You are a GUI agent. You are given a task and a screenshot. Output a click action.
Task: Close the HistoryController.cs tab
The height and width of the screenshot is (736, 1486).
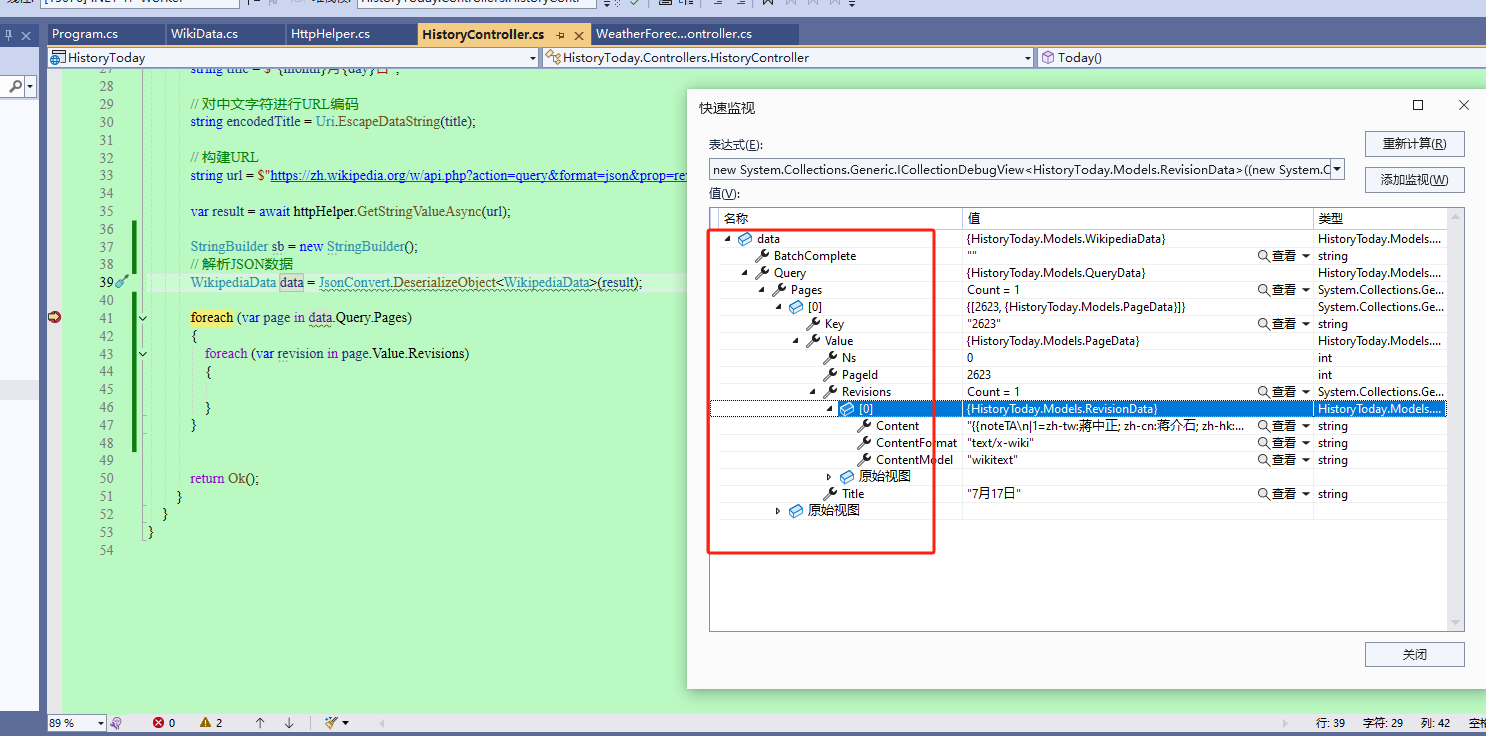pos(579,35)
